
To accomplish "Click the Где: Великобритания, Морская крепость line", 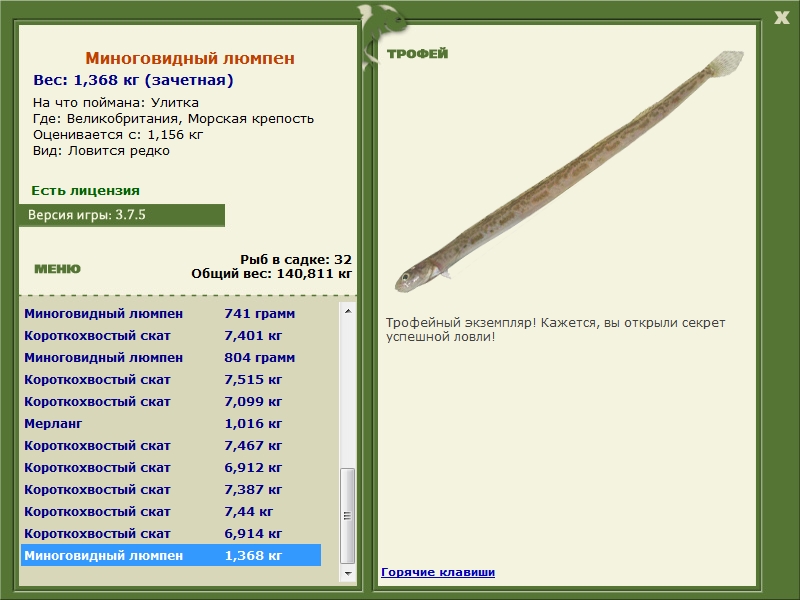I will pos(173,119).
